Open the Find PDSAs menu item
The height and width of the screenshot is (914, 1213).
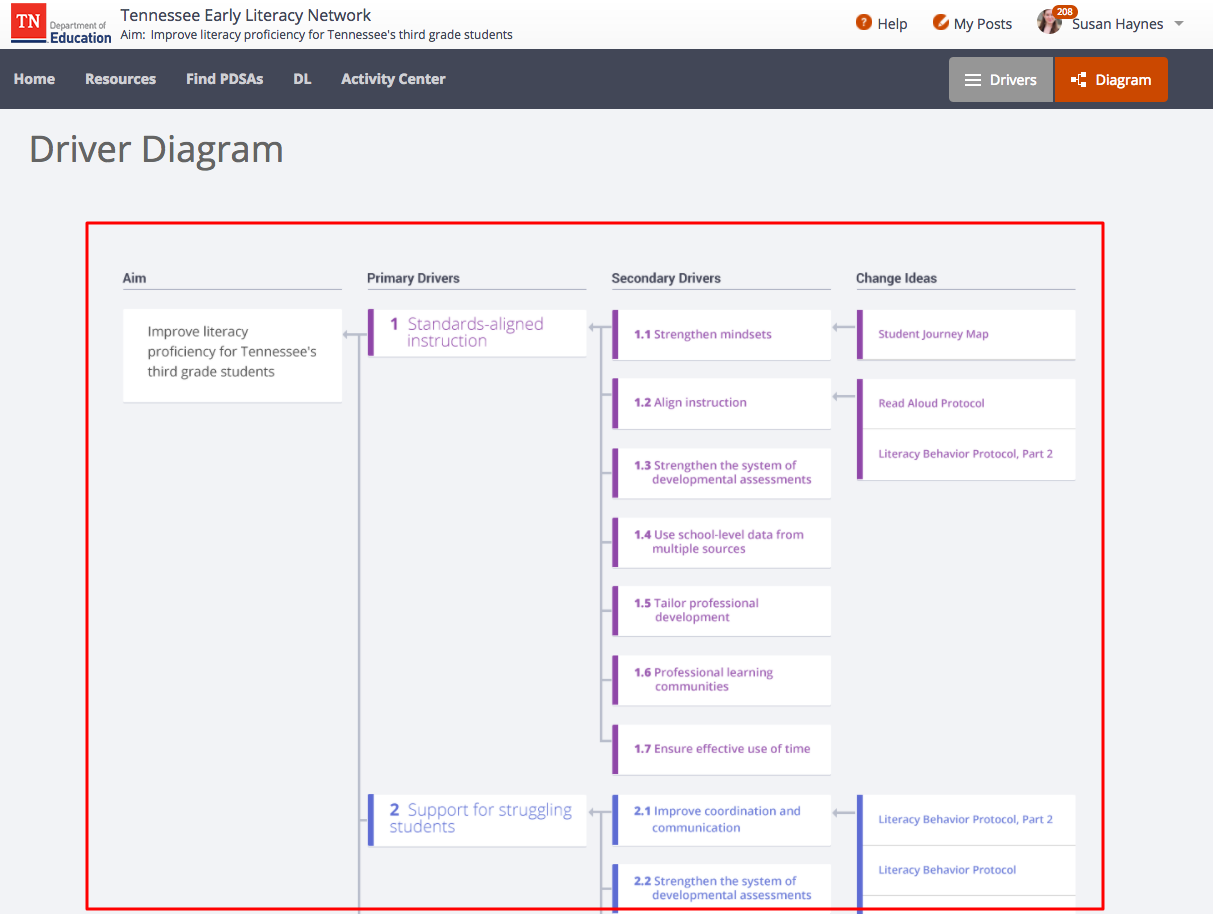(x=224, y=79)
